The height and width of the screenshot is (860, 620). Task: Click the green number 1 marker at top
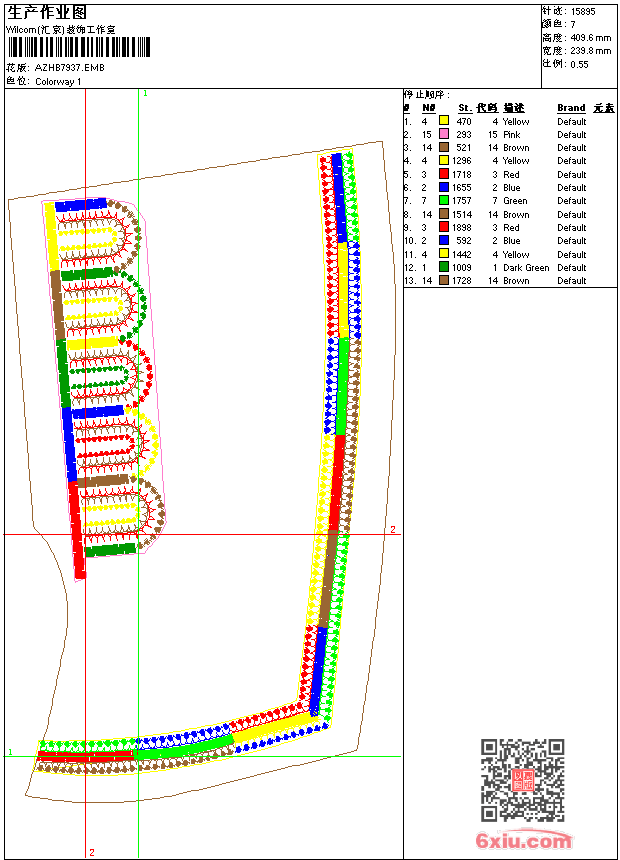pos(145,93)
